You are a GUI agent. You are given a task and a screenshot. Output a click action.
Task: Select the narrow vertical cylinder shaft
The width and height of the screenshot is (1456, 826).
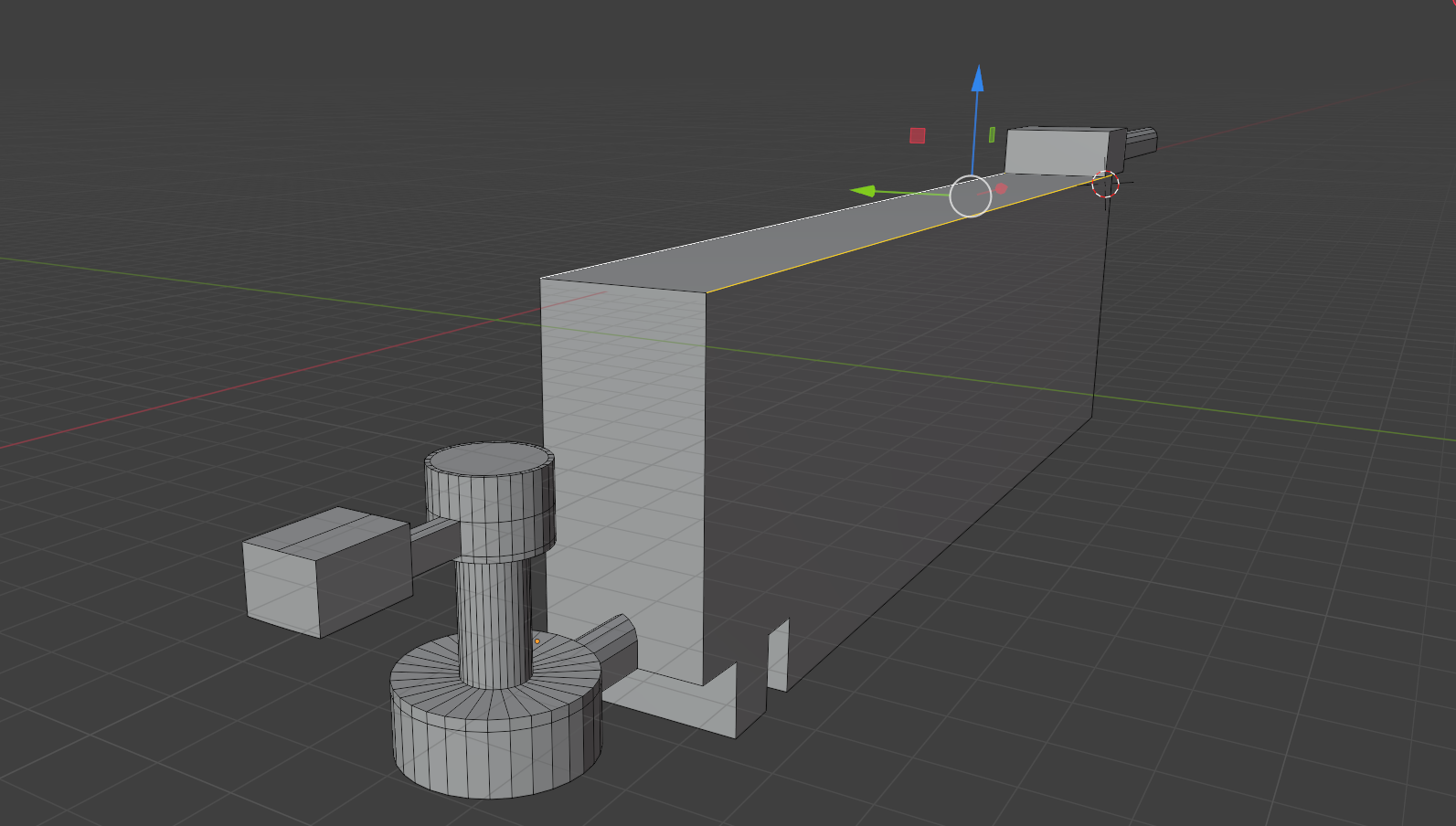(x=492, y=621)
